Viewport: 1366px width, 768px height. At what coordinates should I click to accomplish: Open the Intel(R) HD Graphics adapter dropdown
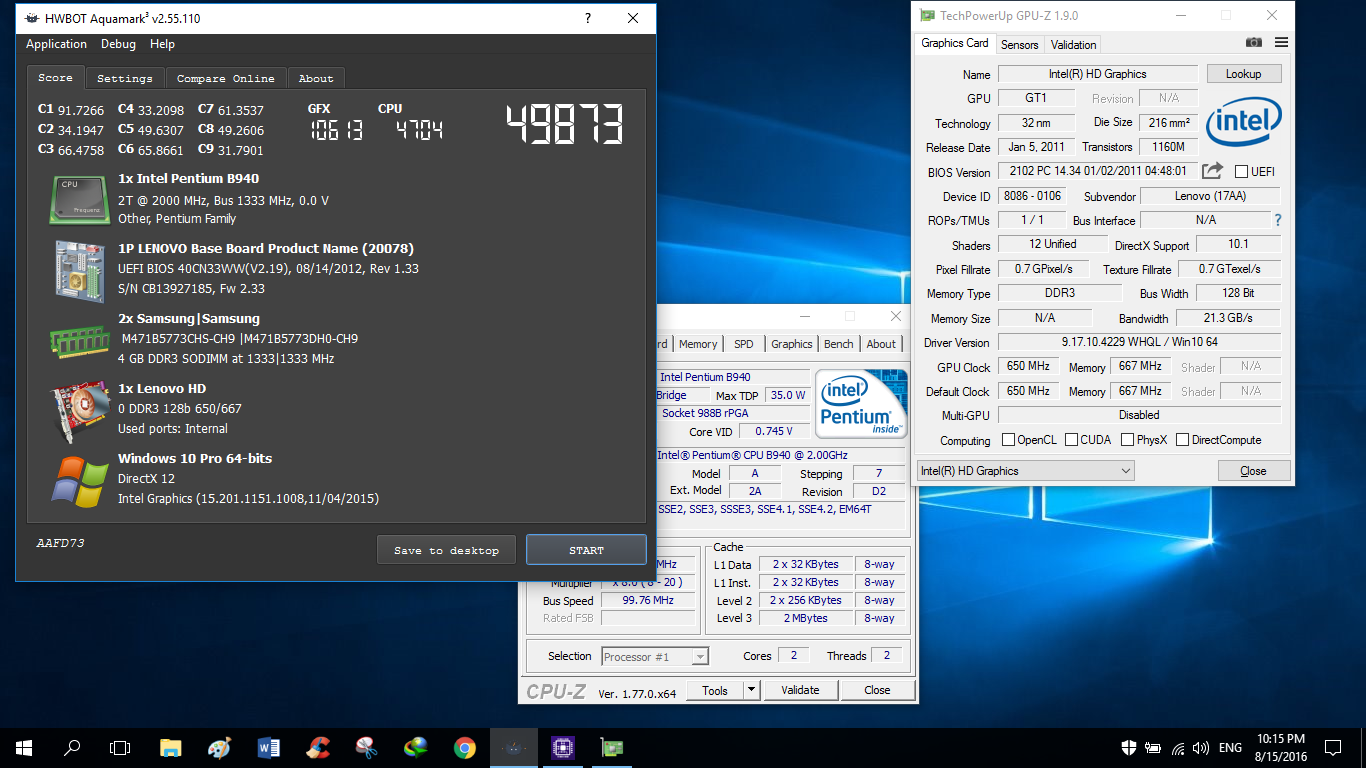tap(1026, 471)
